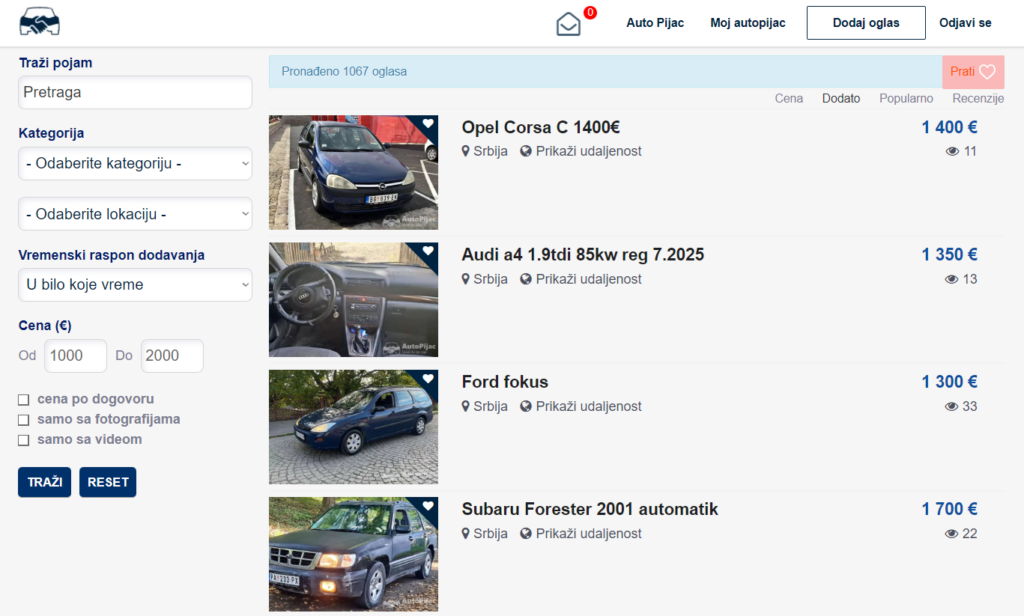The width and height of the screenshot is (1024, 616).
Task: Click the location pin on Ford fokus listing
Action: point(466,406)
